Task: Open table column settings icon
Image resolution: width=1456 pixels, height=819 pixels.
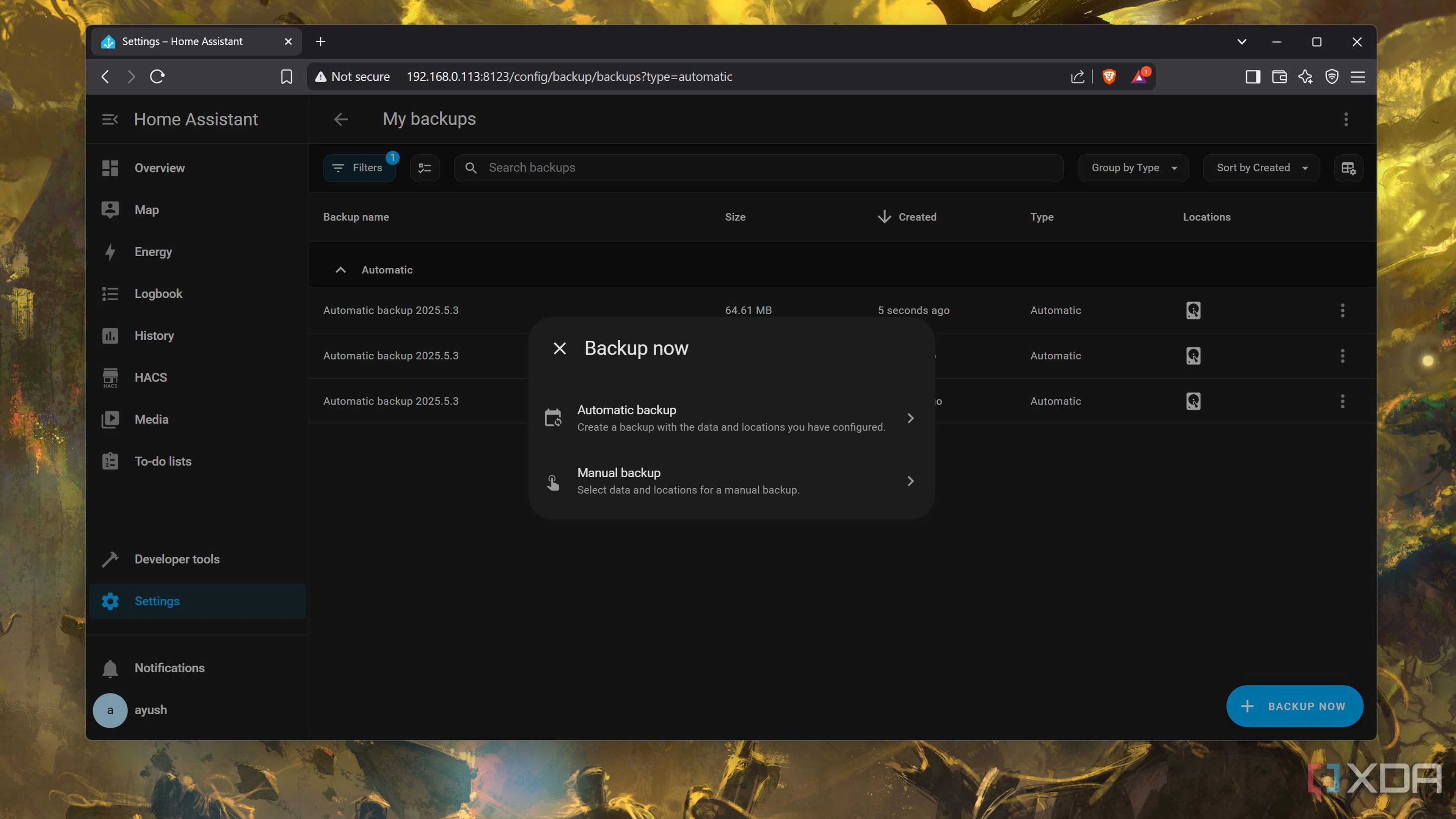Action: pos(1348,168)
